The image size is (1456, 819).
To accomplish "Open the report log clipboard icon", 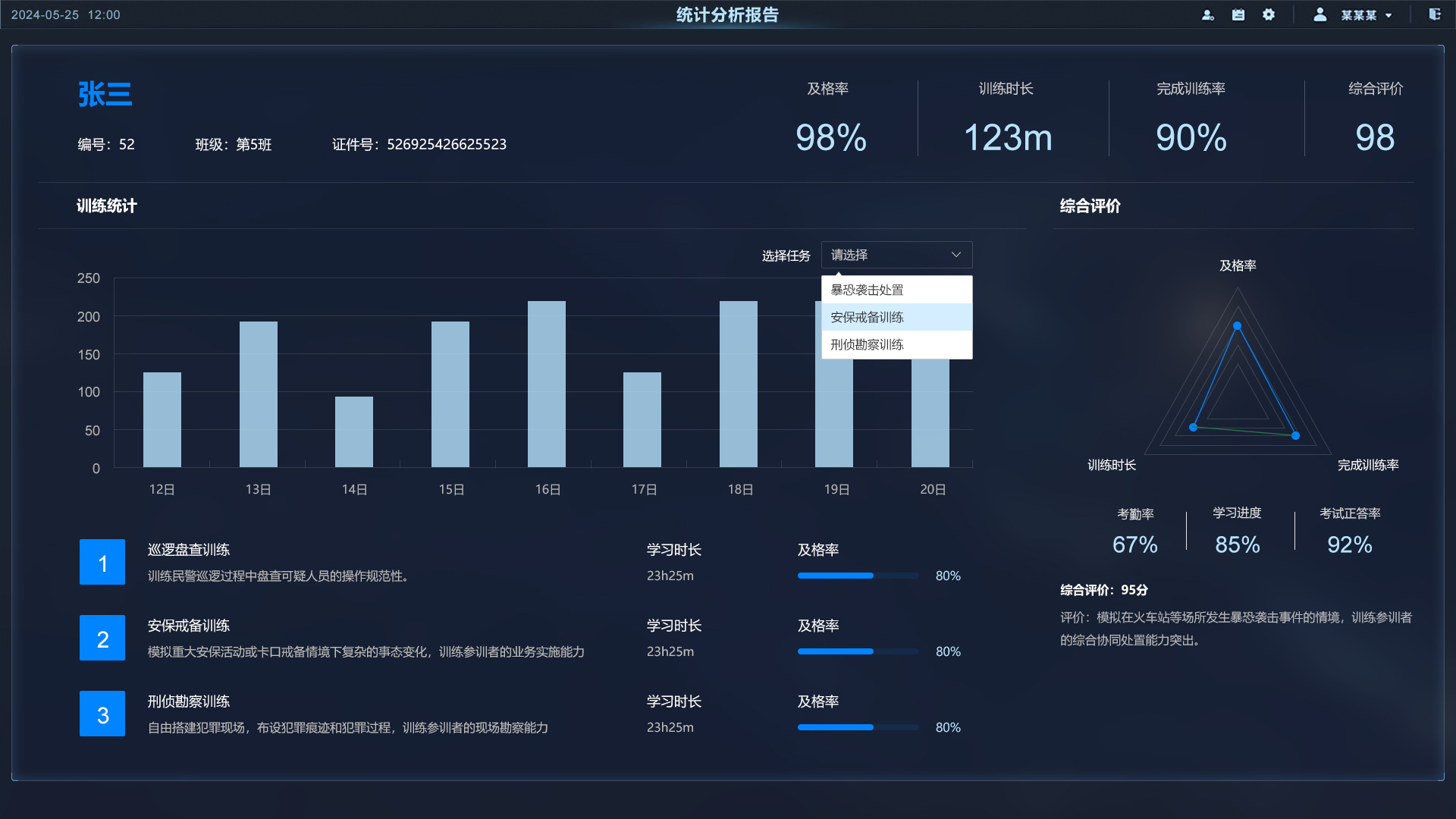I will [x=1239, y=14].
